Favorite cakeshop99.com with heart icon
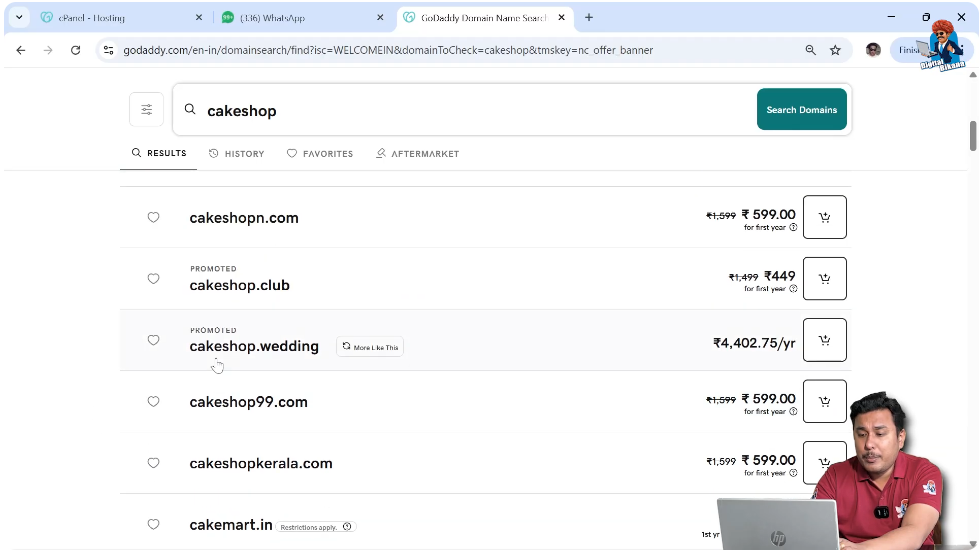 coord(153,401)
